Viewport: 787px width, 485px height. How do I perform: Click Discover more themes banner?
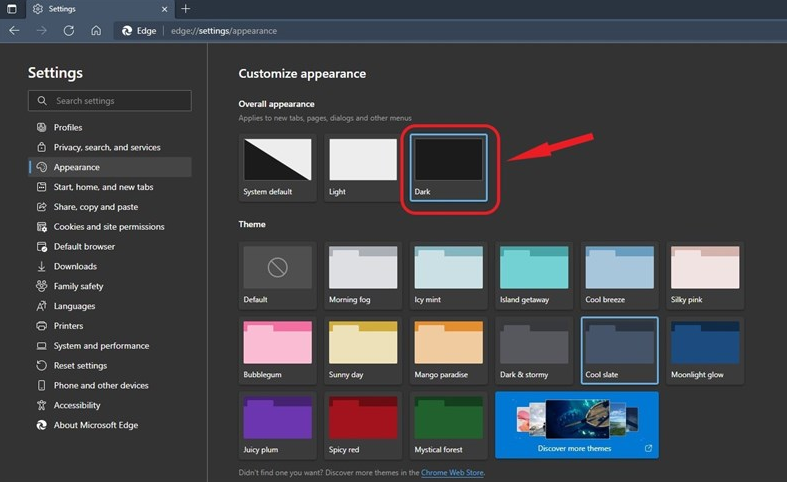click(x=577, y=425)
